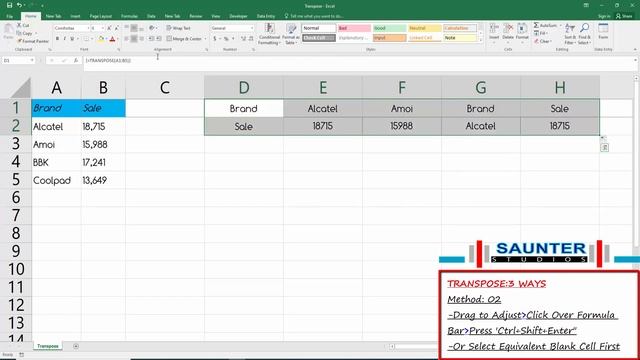Switch to the Page Layout tab
This screenshot has width=640, height=360.
coord(100,16)
